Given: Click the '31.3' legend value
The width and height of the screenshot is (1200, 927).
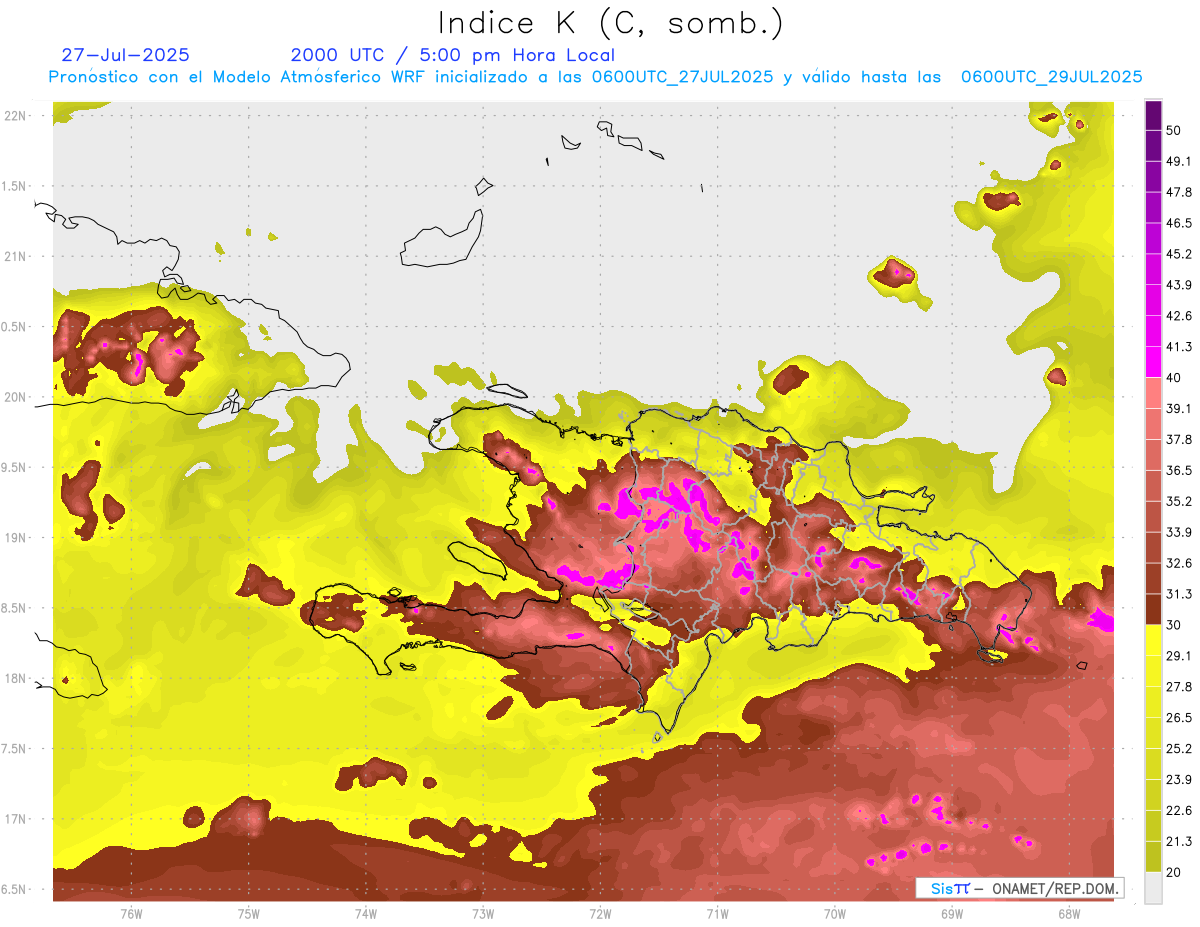Looking at the screenshot, I should (1179, 595).
